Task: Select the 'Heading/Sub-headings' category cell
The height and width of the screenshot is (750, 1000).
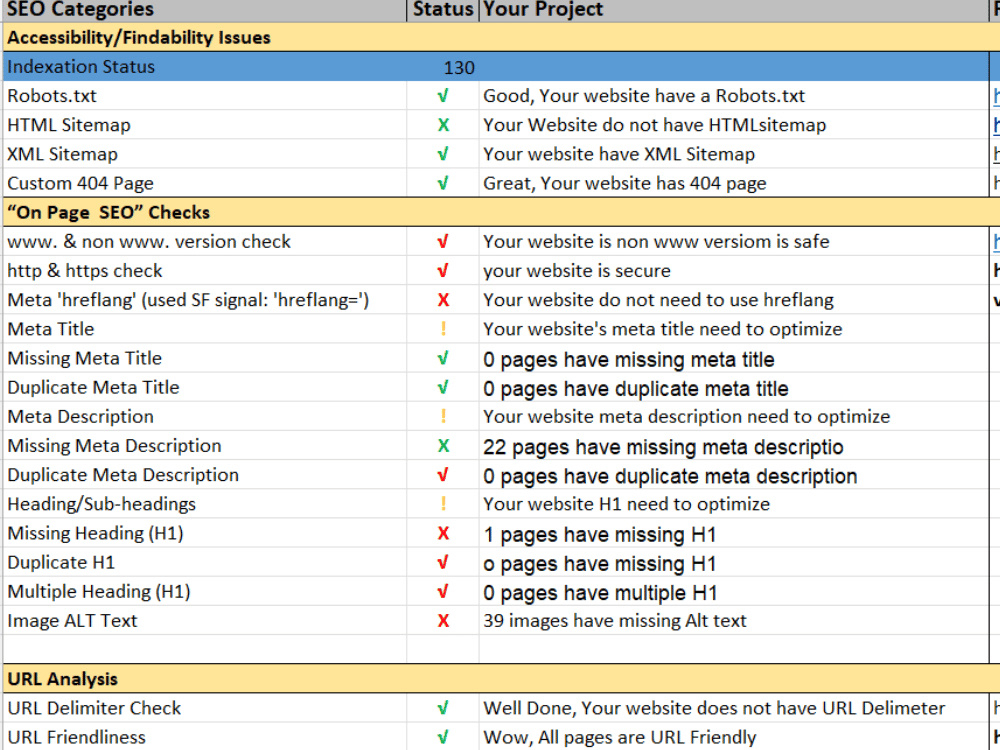Action: (x=205, y=504)
